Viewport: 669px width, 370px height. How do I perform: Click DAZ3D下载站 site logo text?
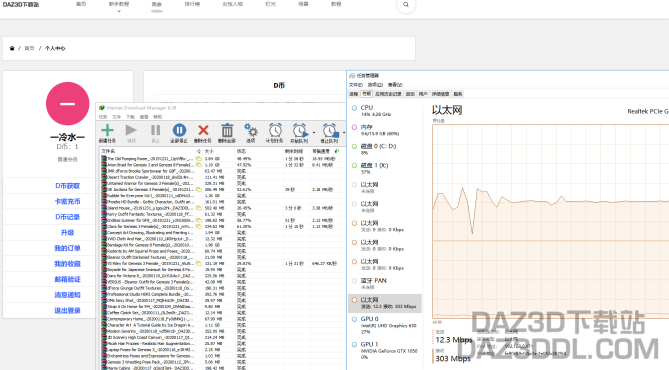tap(20, 4)
